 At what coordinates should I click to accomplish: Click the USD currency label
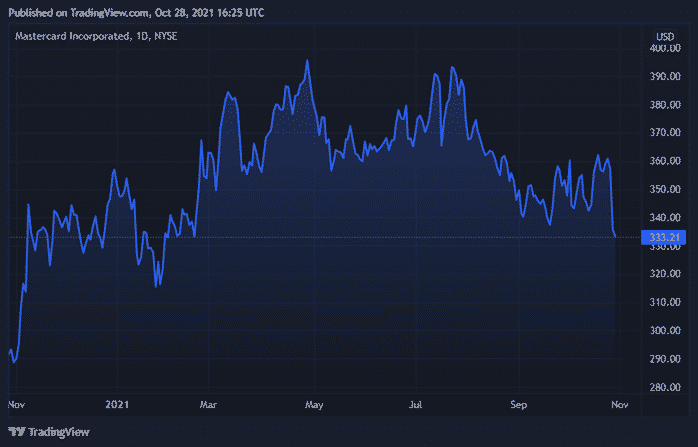(x=665, y=37)
